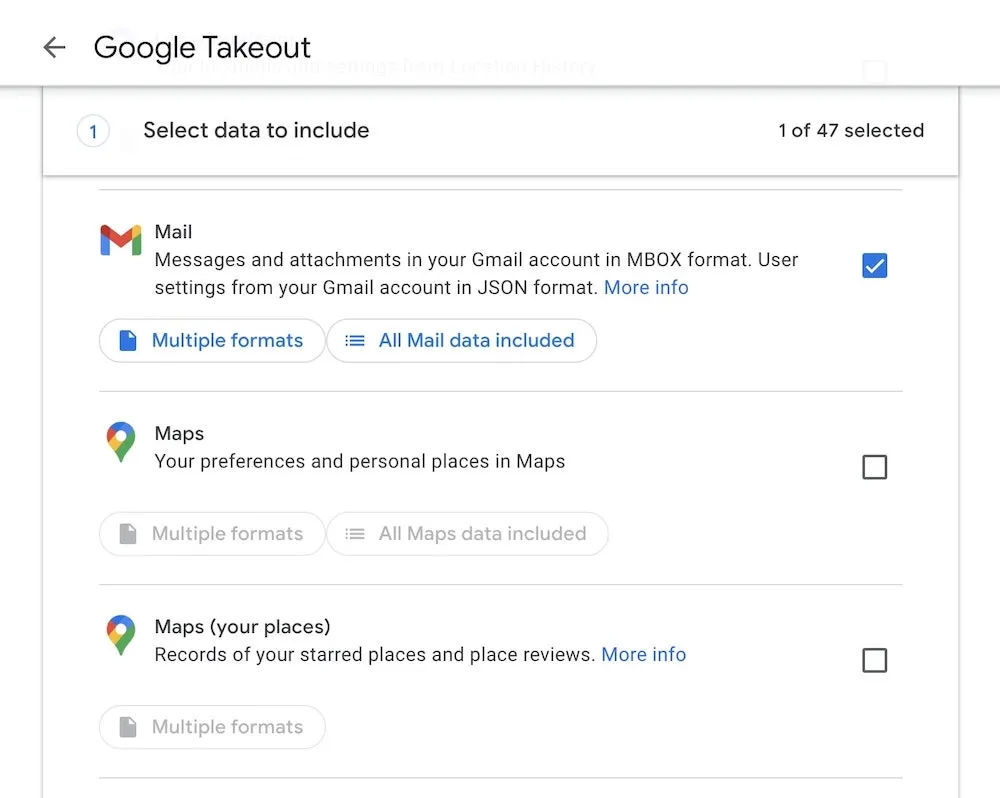Click the Maps pin icon
Image resolution: width=1000 pixels, height=798 pixels.
coord(121,442)
